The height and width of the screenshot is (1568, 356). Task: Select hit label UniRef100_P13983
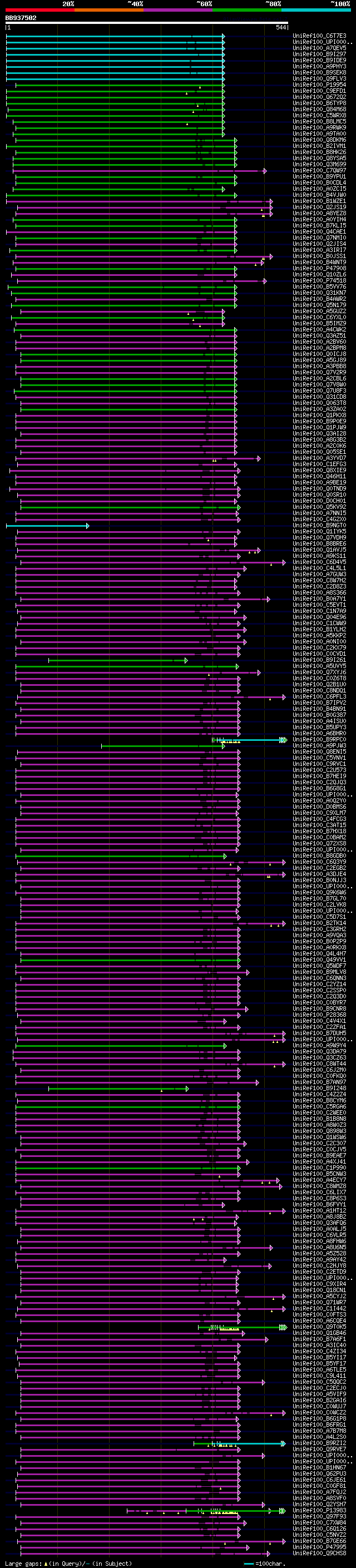click(x=319, y=1510)
